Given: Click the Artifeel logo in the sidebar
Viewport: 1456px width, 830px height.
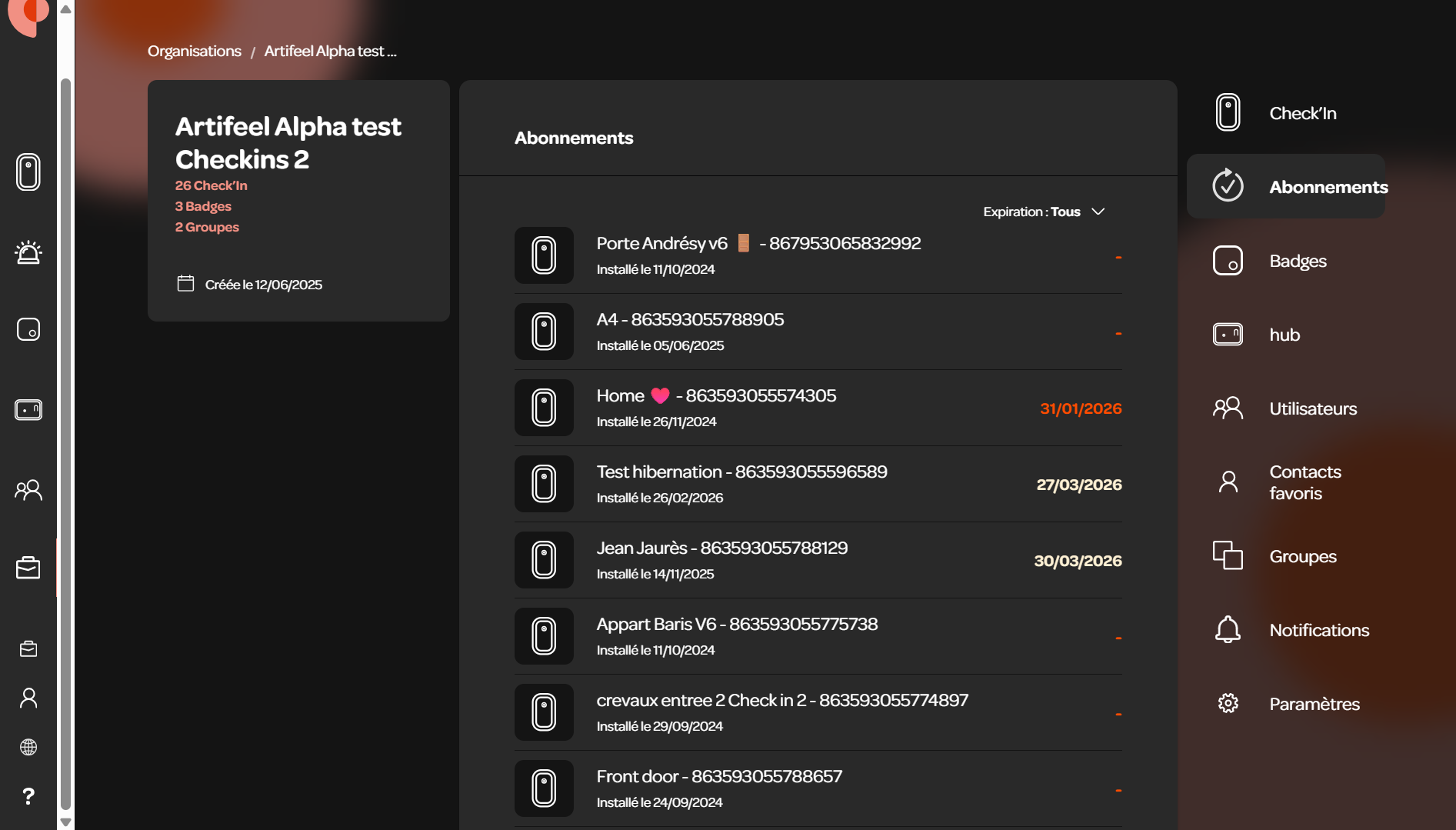Looking at the screenshot, I should pos(28,17).
